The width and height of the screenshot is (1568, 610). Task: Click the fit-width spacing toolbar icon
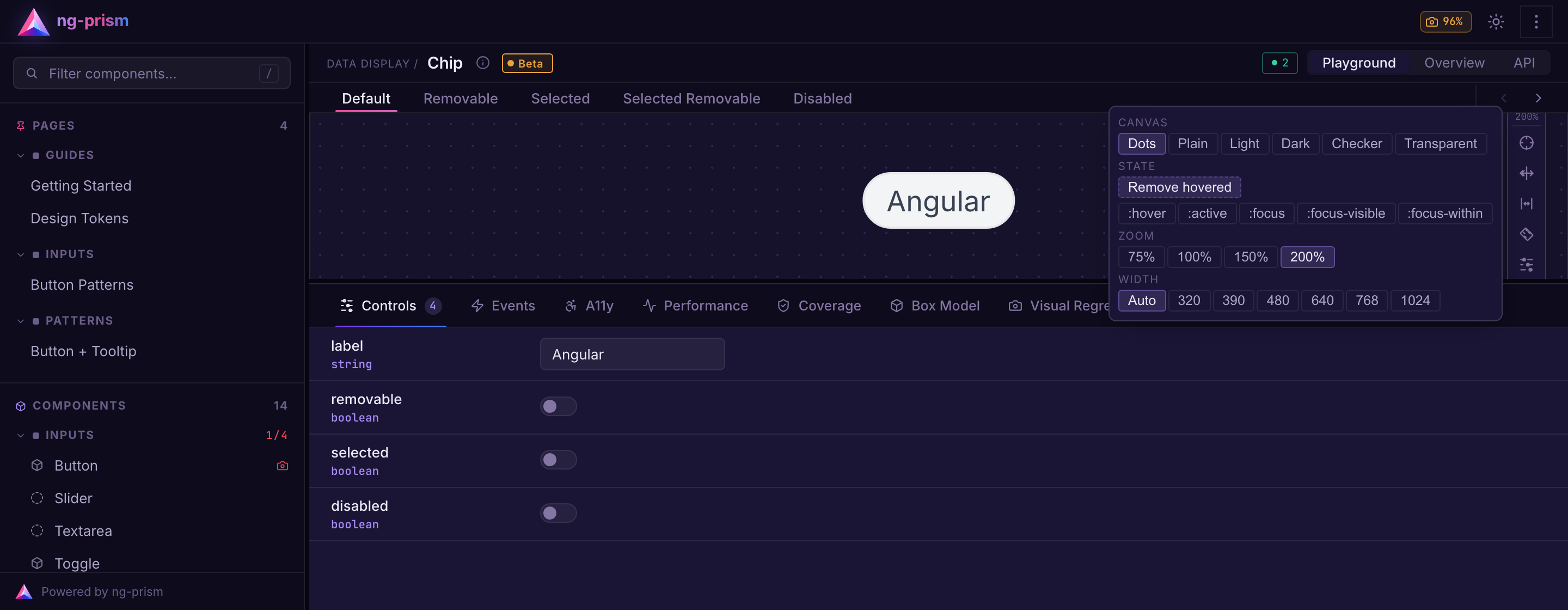pyautogui.click(x=1526, y=204)
